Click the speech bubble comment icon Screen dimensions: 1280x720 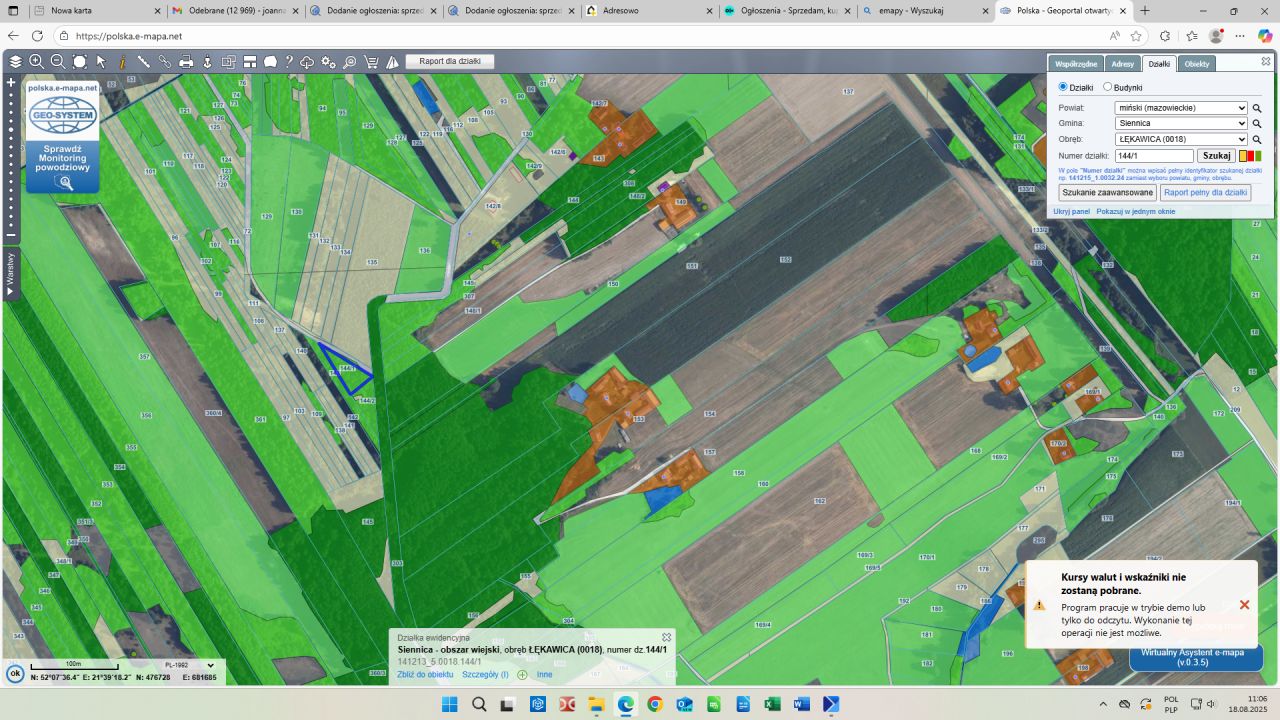pos(270,62)
